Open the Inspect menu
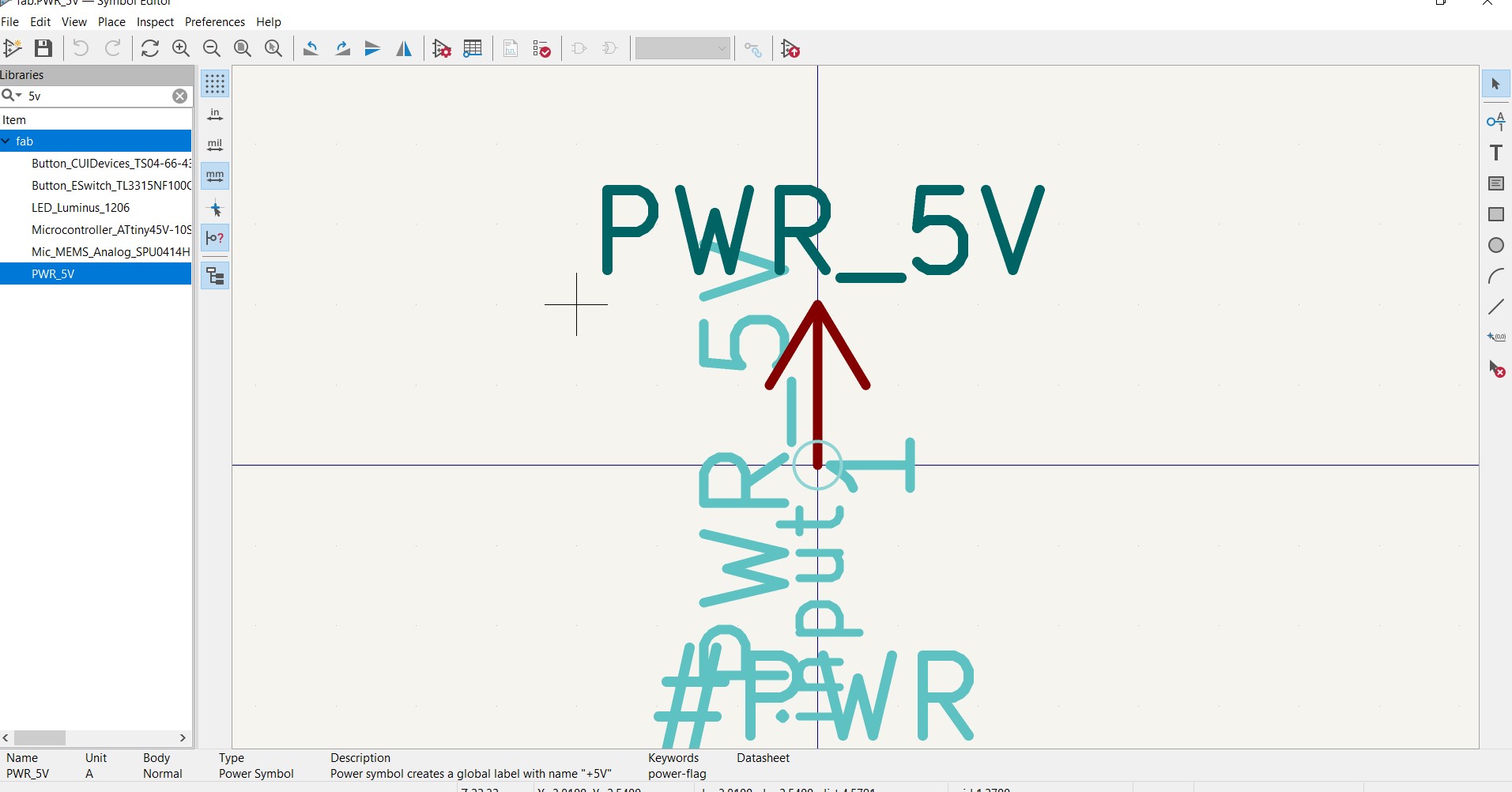 [x=155, y=22]
